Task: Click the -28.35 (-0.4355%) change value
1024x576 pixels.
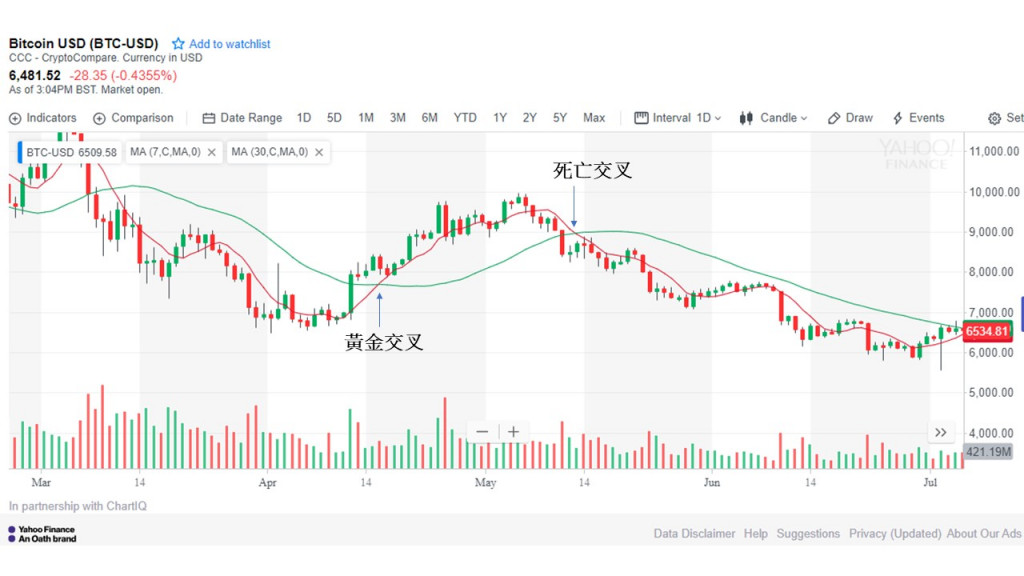Action: point(123,76)
